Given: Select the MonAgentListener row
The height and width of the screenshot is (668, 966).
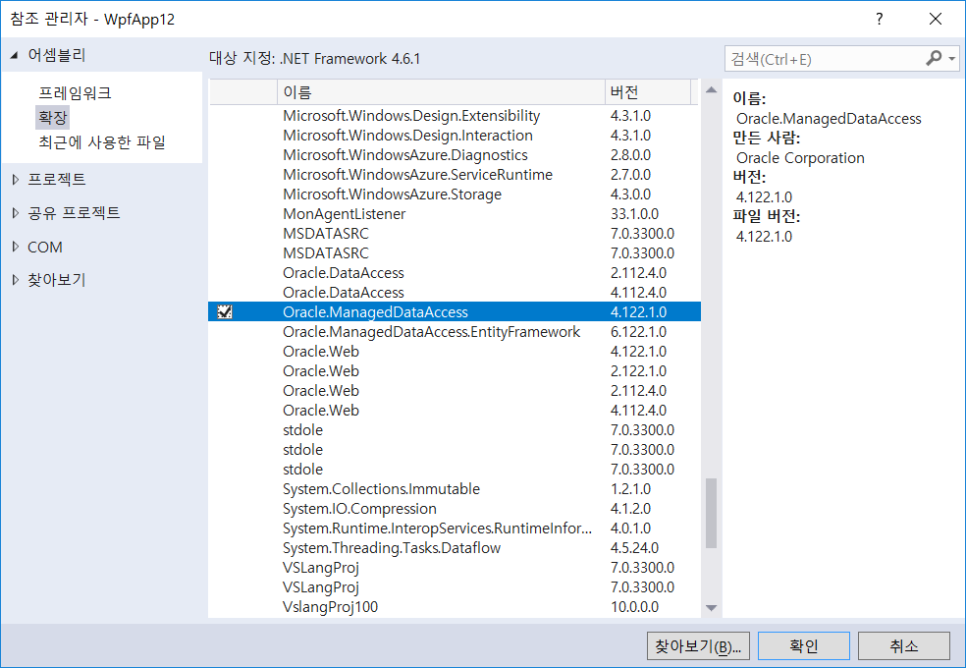Looking at the screenshot, I should point(454,214).
